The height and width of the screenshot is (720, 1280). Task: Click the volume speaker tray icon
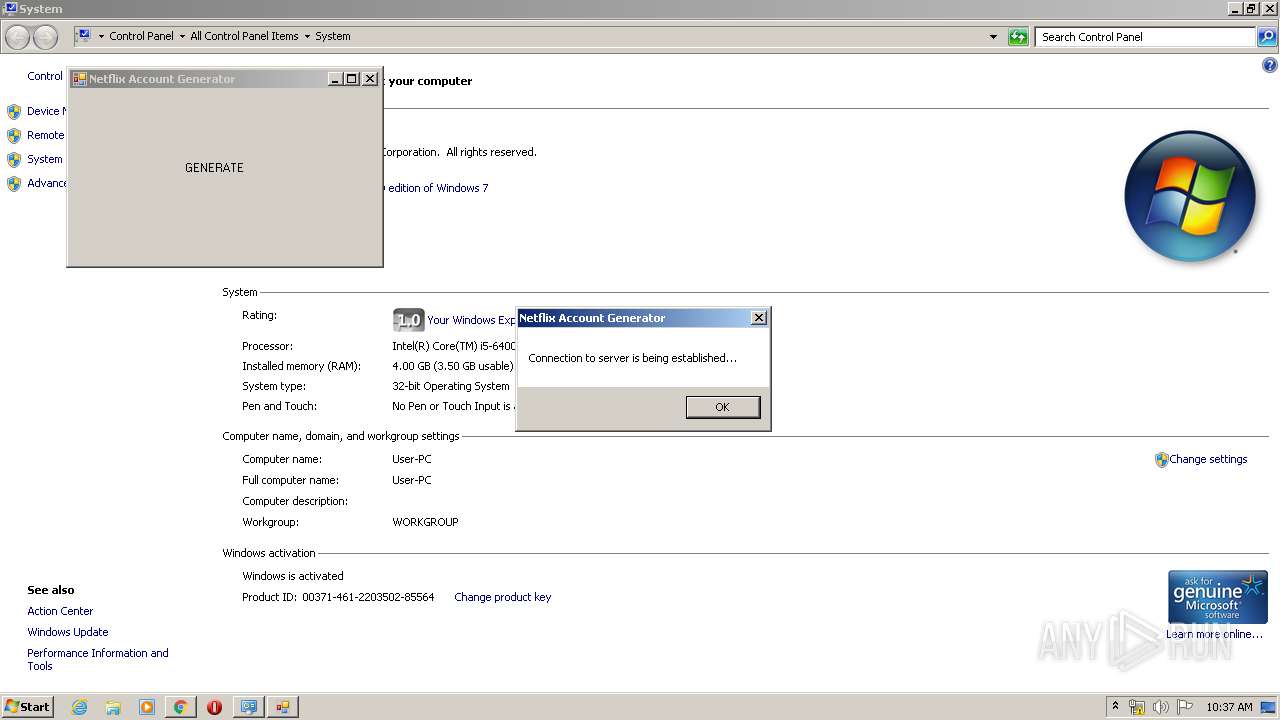click(1160, 707)
